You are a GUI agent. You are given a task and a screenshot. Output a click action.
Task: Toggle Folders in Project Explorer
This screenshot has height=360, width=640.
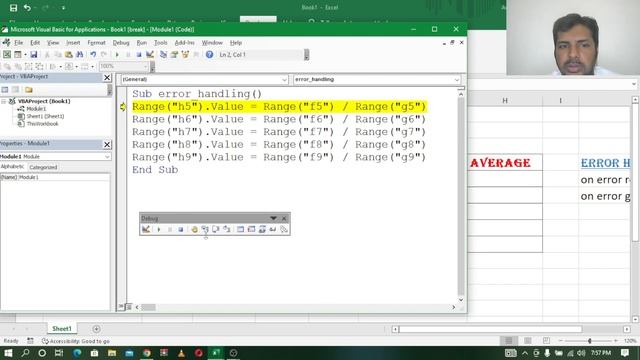click(29, 90)
